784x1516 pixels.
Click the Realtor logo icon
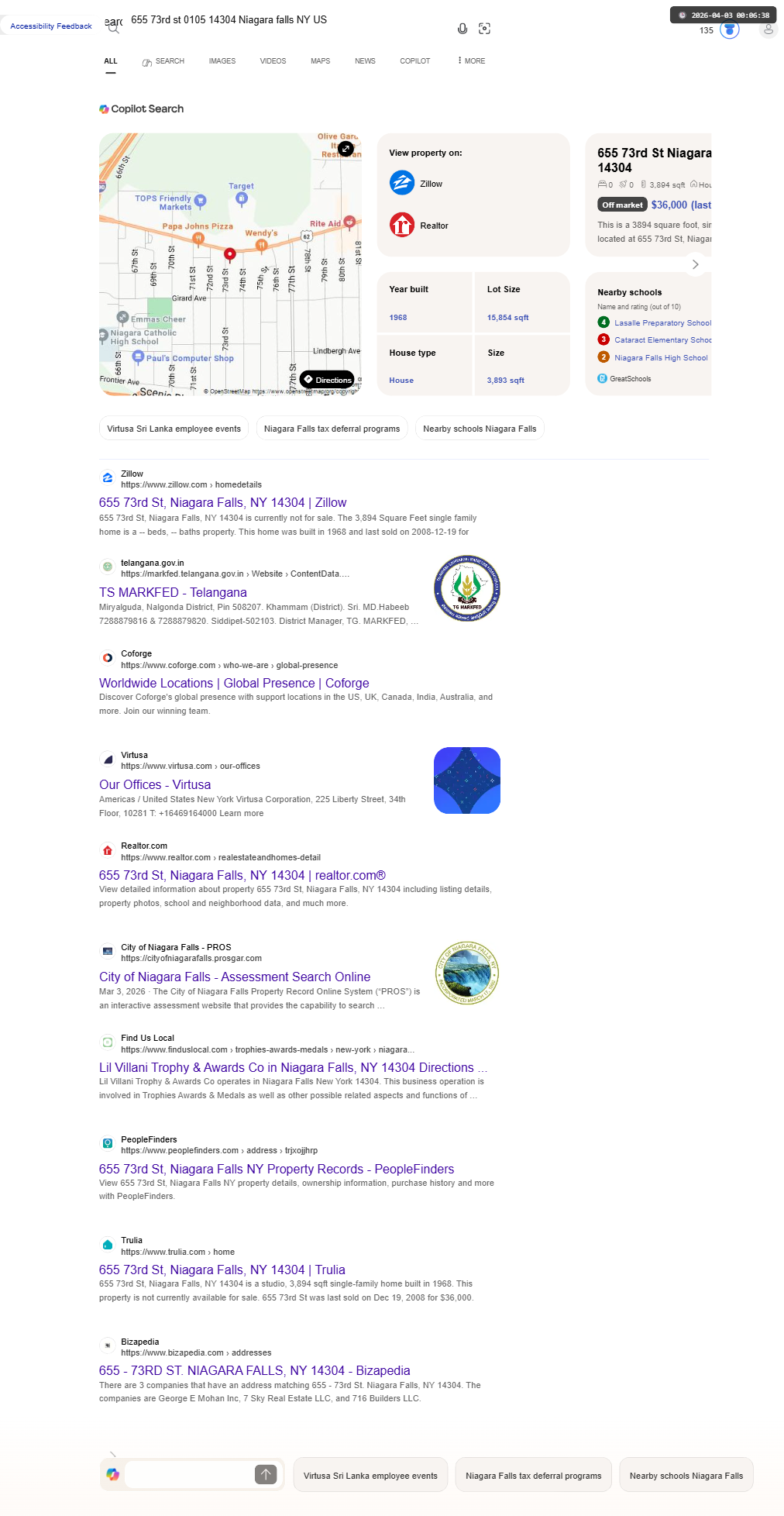pyautogui.click(x=402, y=225)
